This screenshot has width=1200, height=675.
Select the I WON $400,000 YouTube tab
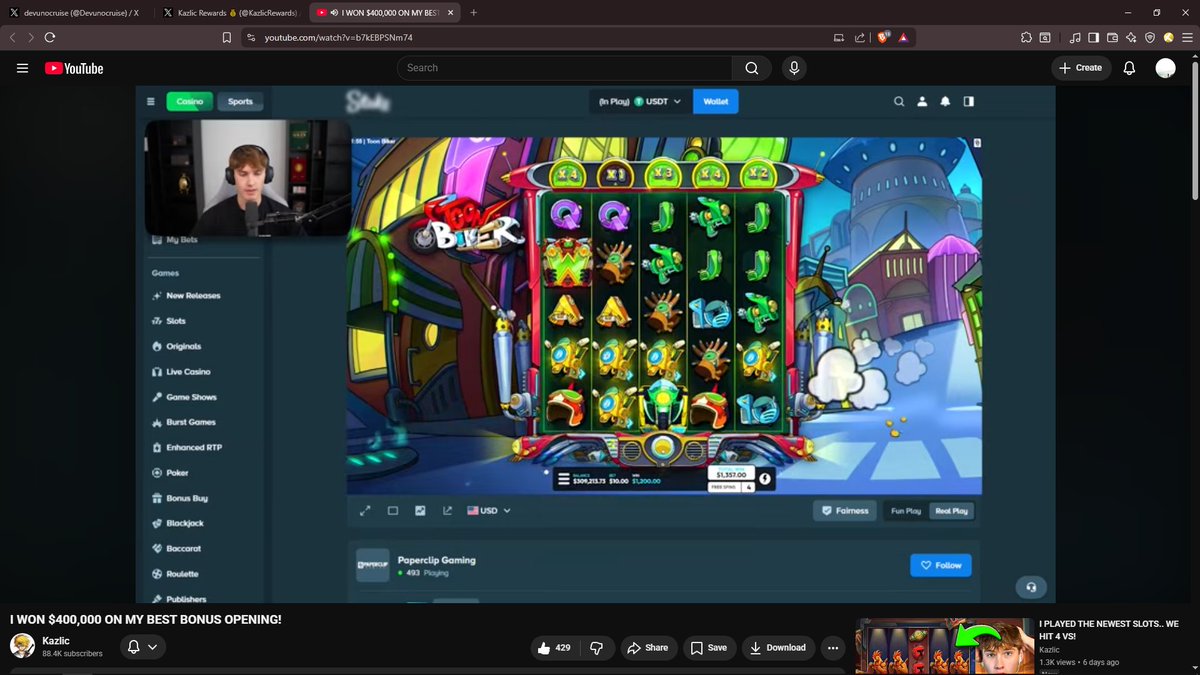383,12
